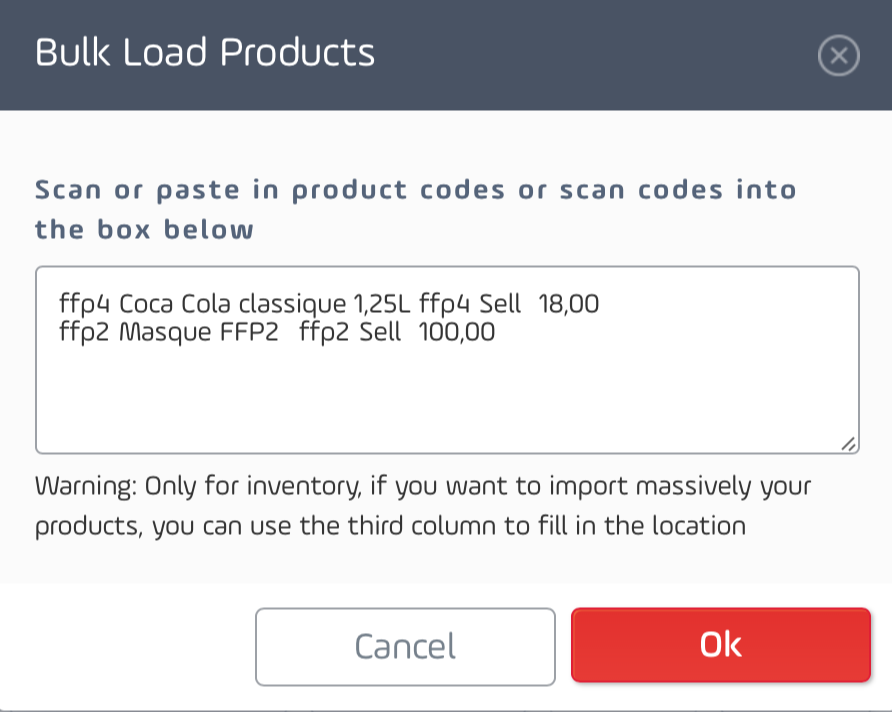Click the 18,00 value in the text box
The height and width of the screenshot is (712, 892).
click(x=568, y=304)
